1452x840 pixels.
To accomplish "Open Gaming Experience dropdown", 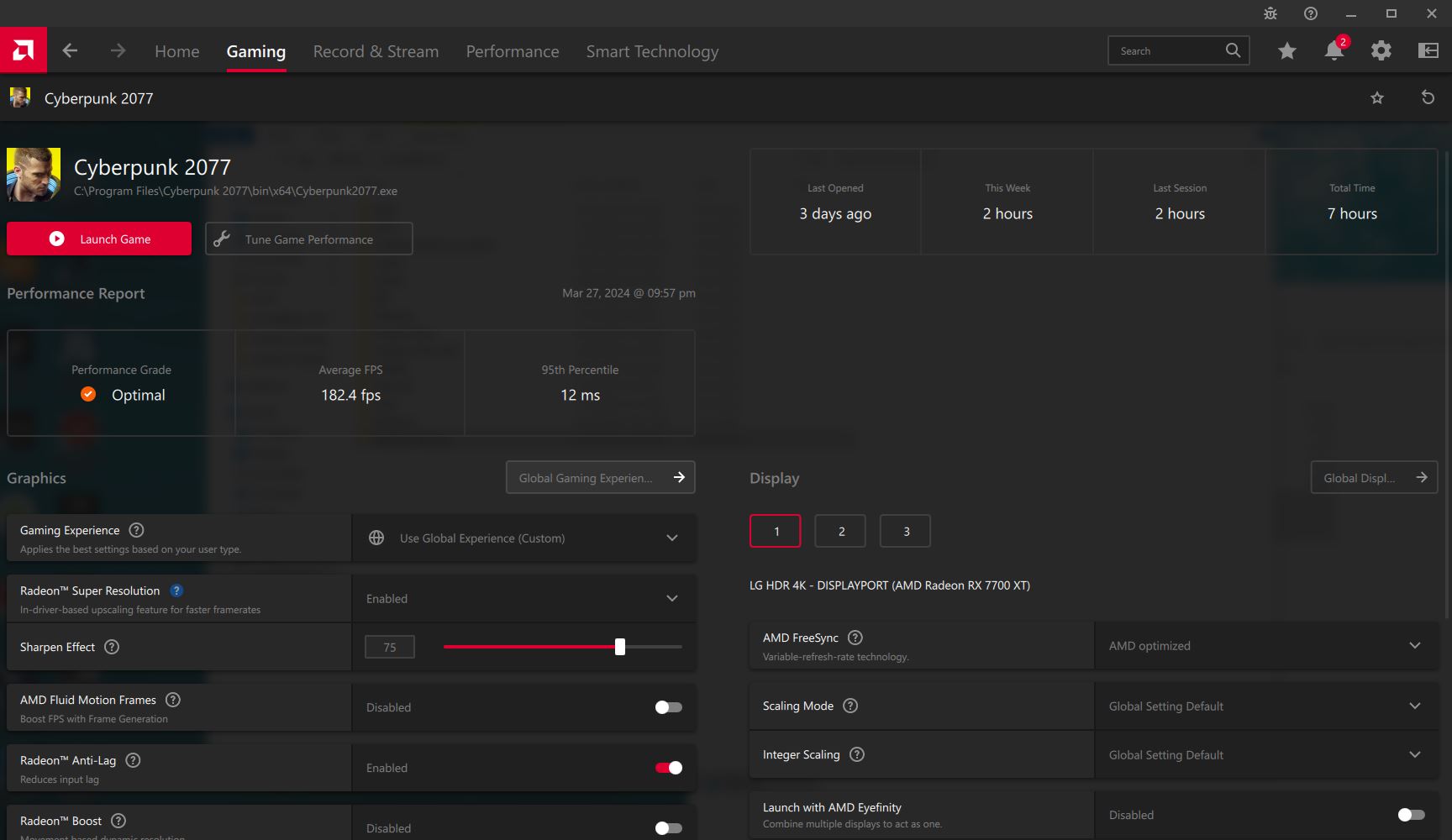I will coord(524,538).
